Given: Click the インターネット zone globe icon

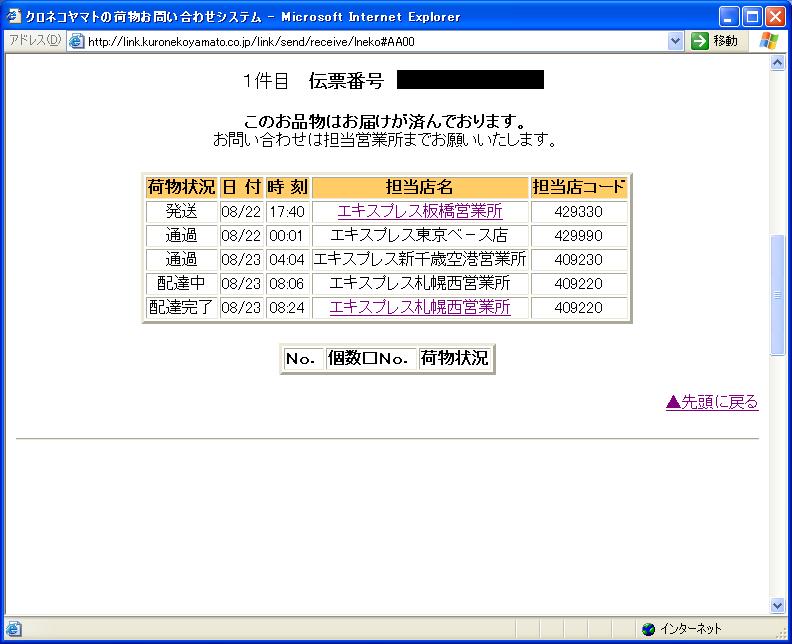Looking at the screenshot, I should [x=648, y=629].
